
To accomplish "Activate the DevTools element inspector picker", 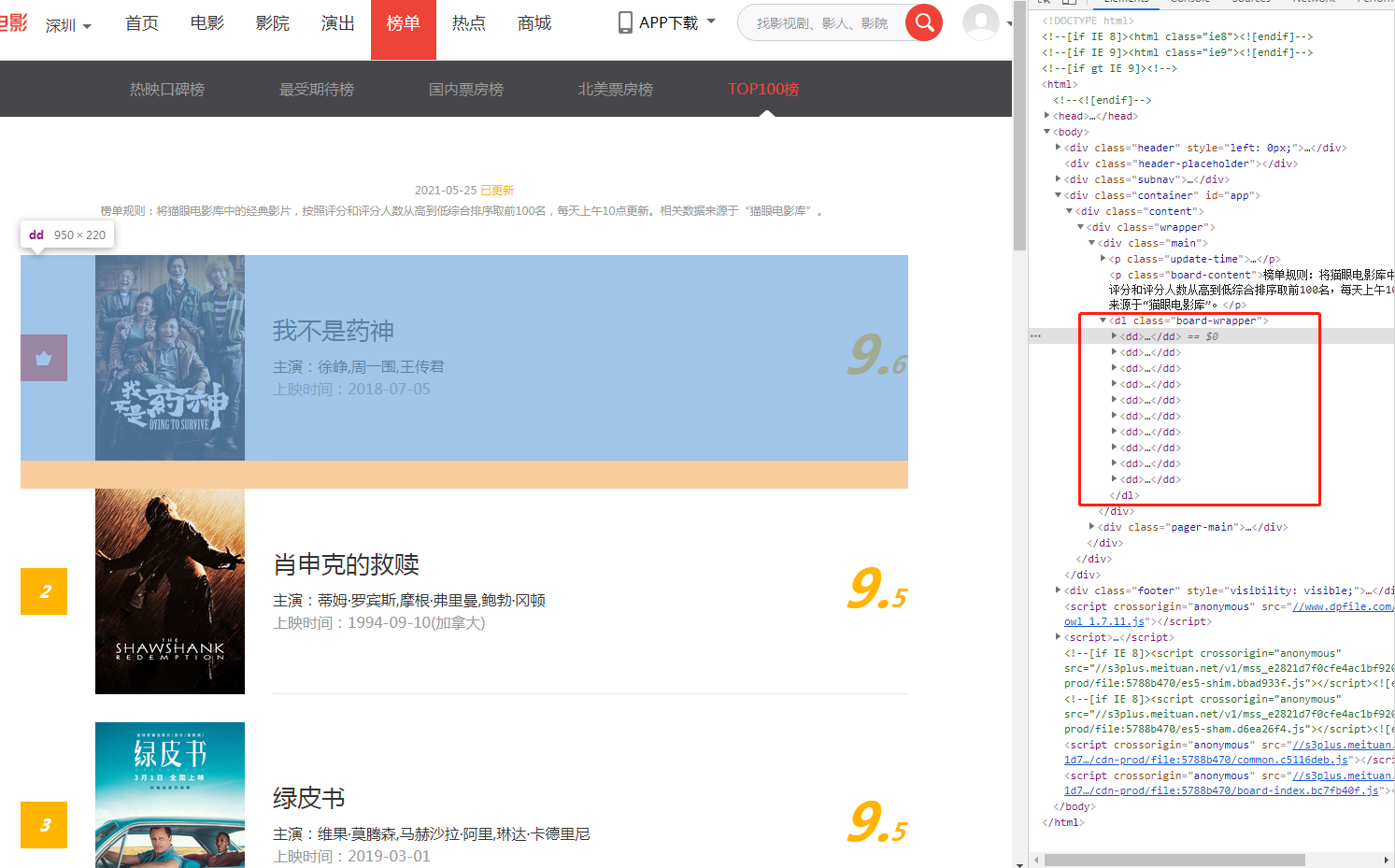I will tap(1045, 3).
